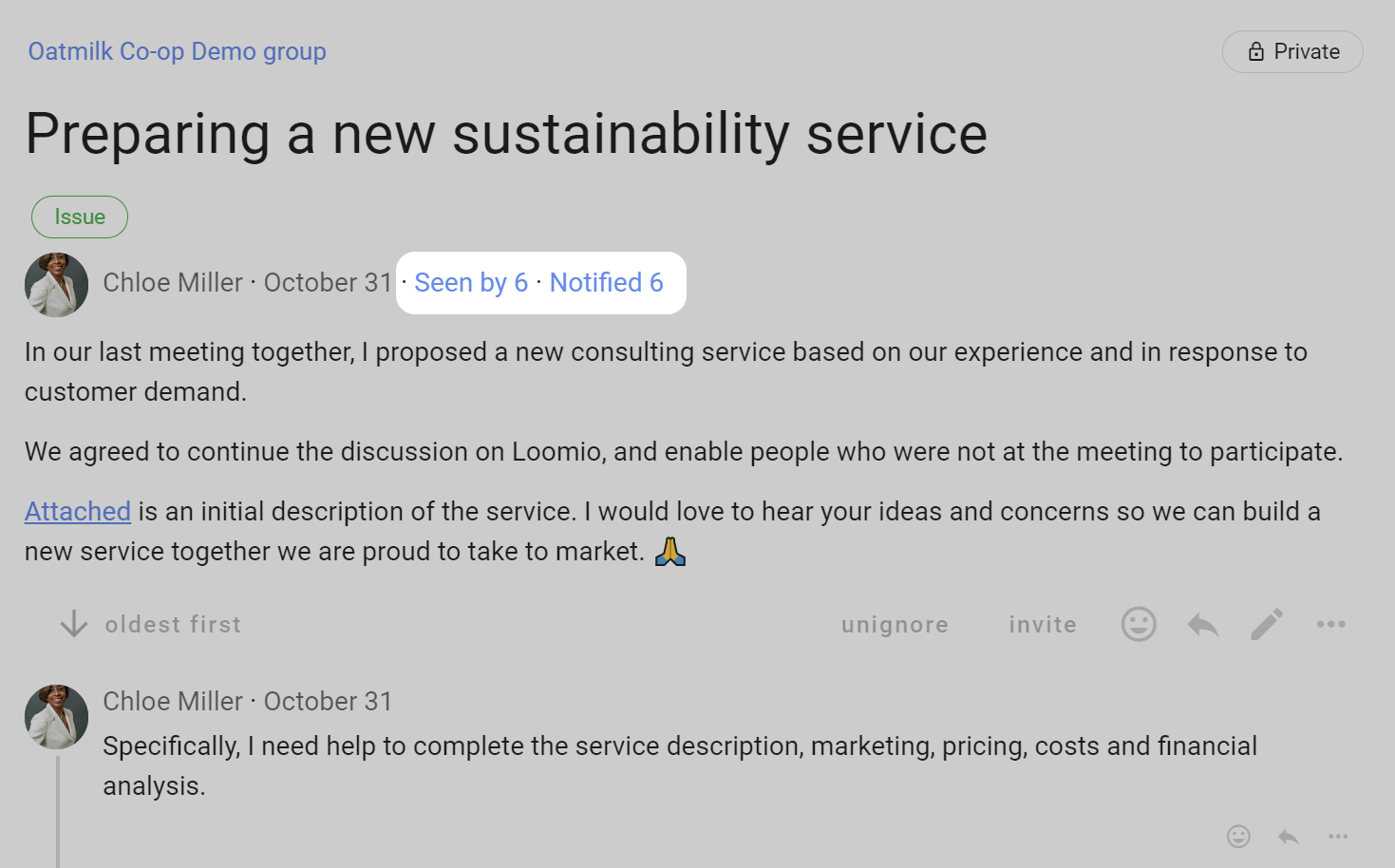Open the emoji reaction picker on the thread
This screenshot has width=1395, height=868.
(x=1138, y=624)
